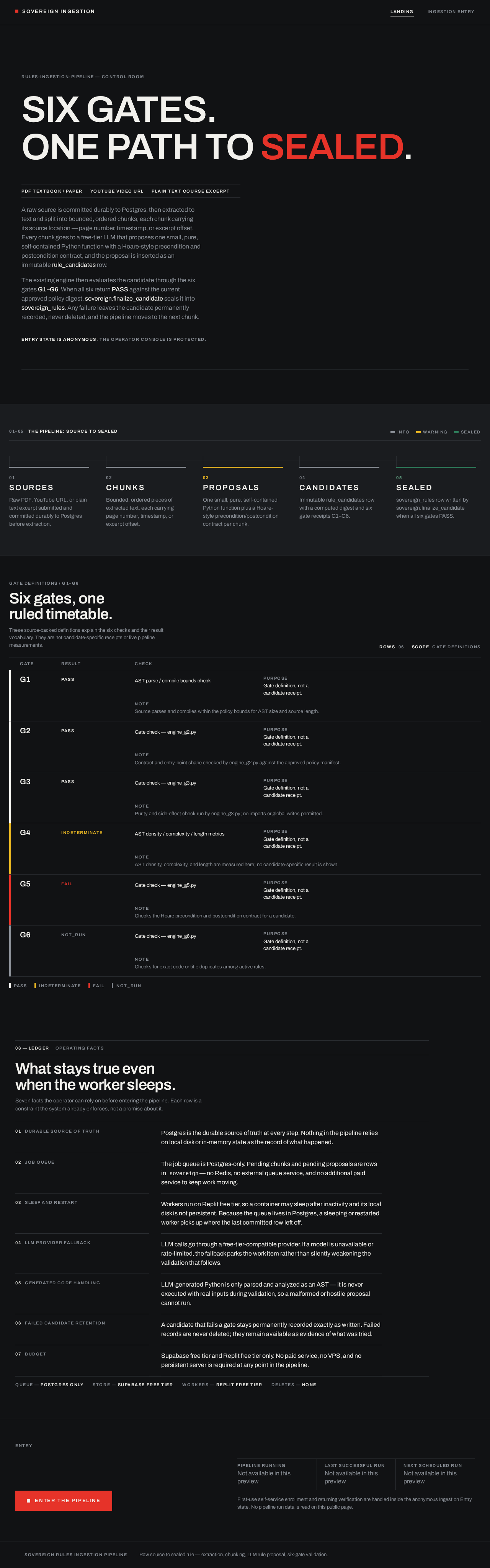The width and height of the screenshot is (490, 1568).
Task: Select the G2 gate row label
Action: 25,731
